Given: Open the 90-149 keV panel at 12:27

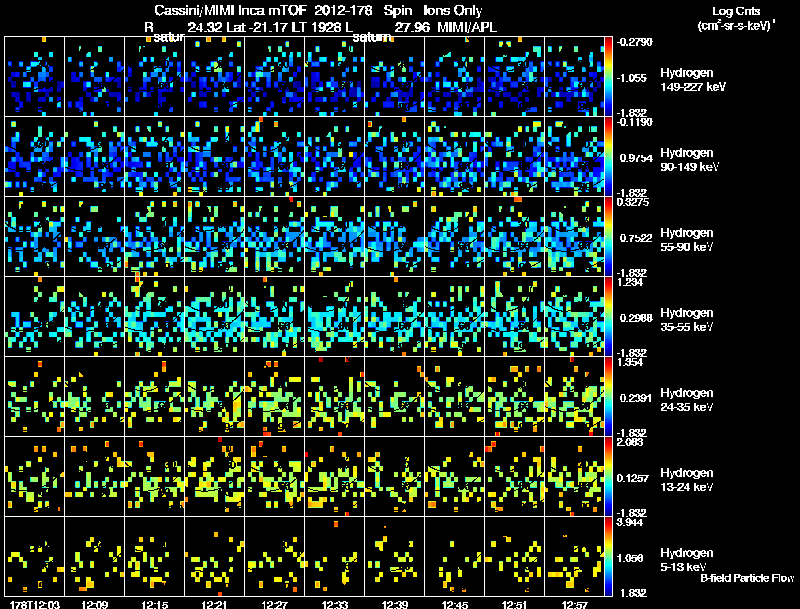Looking at the screenshot, I should point(274,157).
